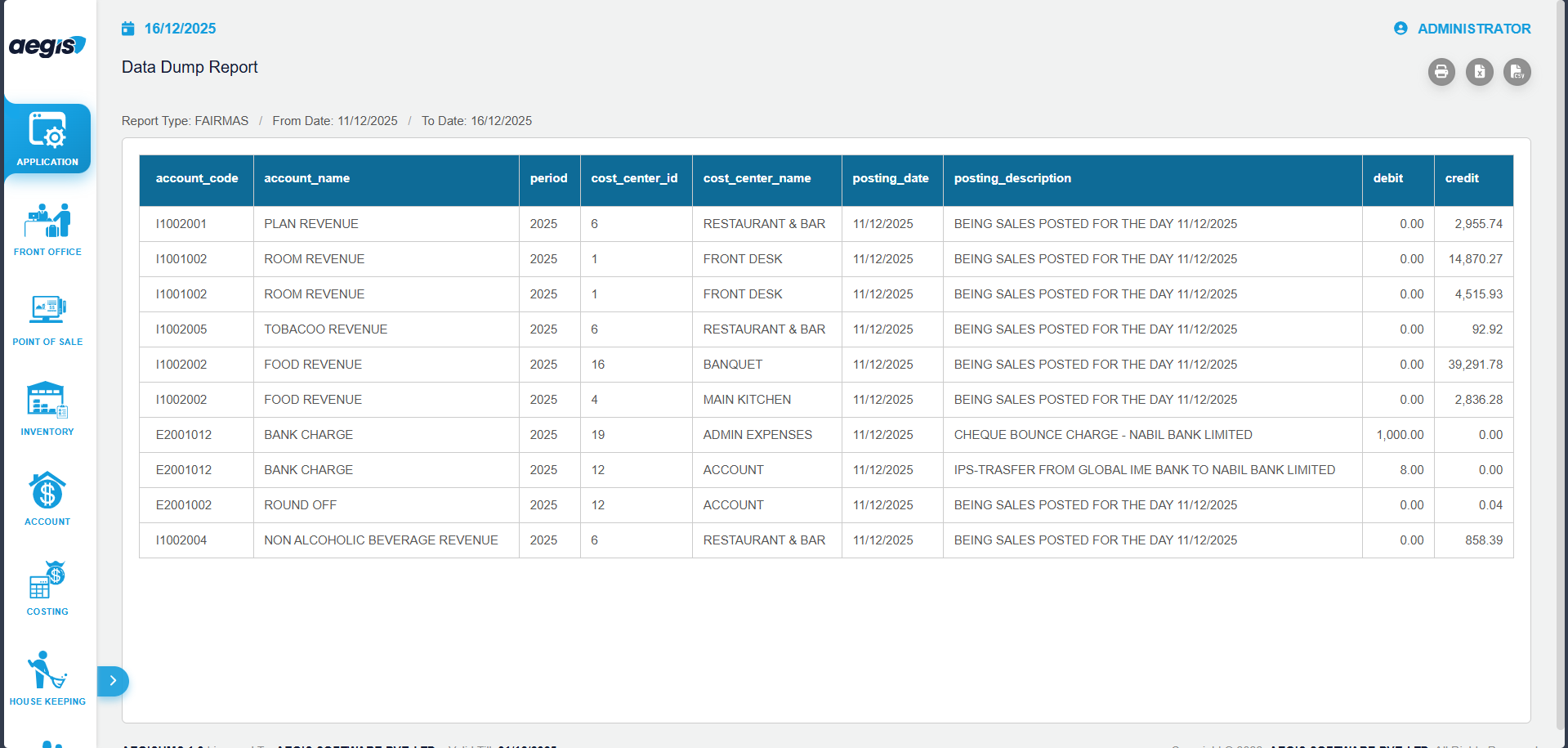
Task: Expand the sidebar with the arrow button
Action: pyautogui.click(x=113, y=681)
